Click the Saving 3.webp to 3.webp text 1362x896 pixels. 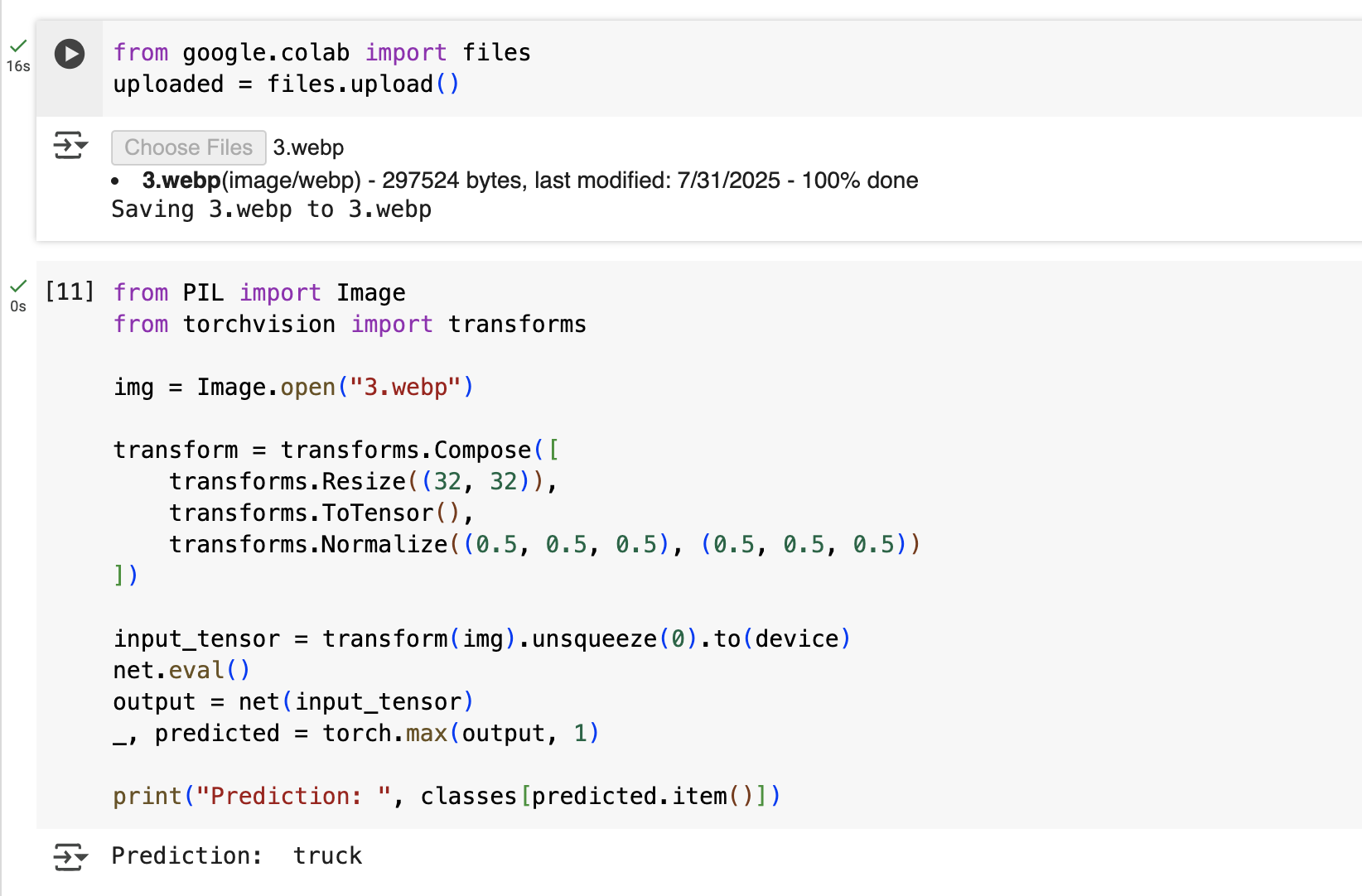tap(271, 209)
